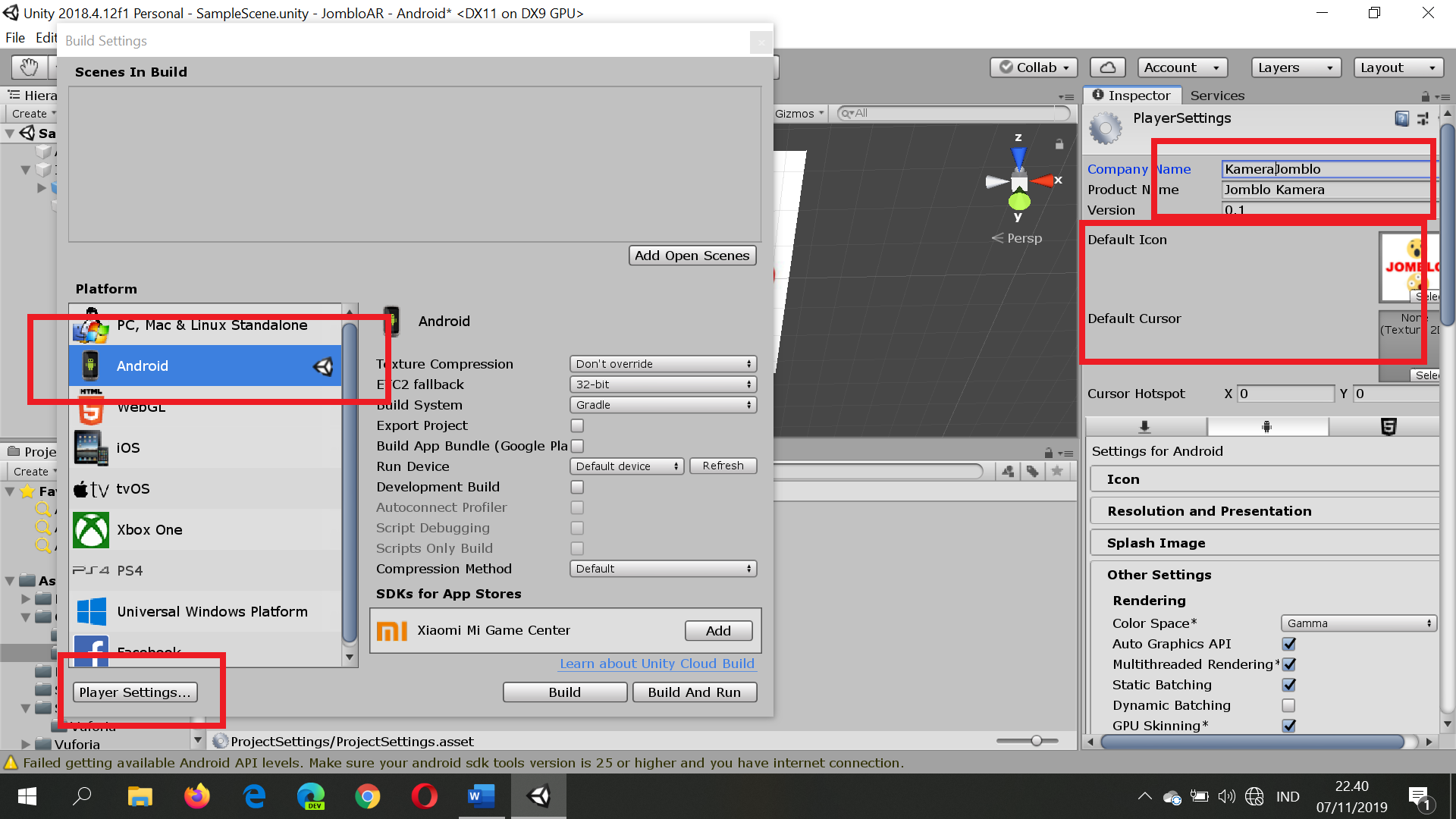The height and width of the screenshot is (819, 1456).
Task: Open the File menu
Action: [15, 38]
